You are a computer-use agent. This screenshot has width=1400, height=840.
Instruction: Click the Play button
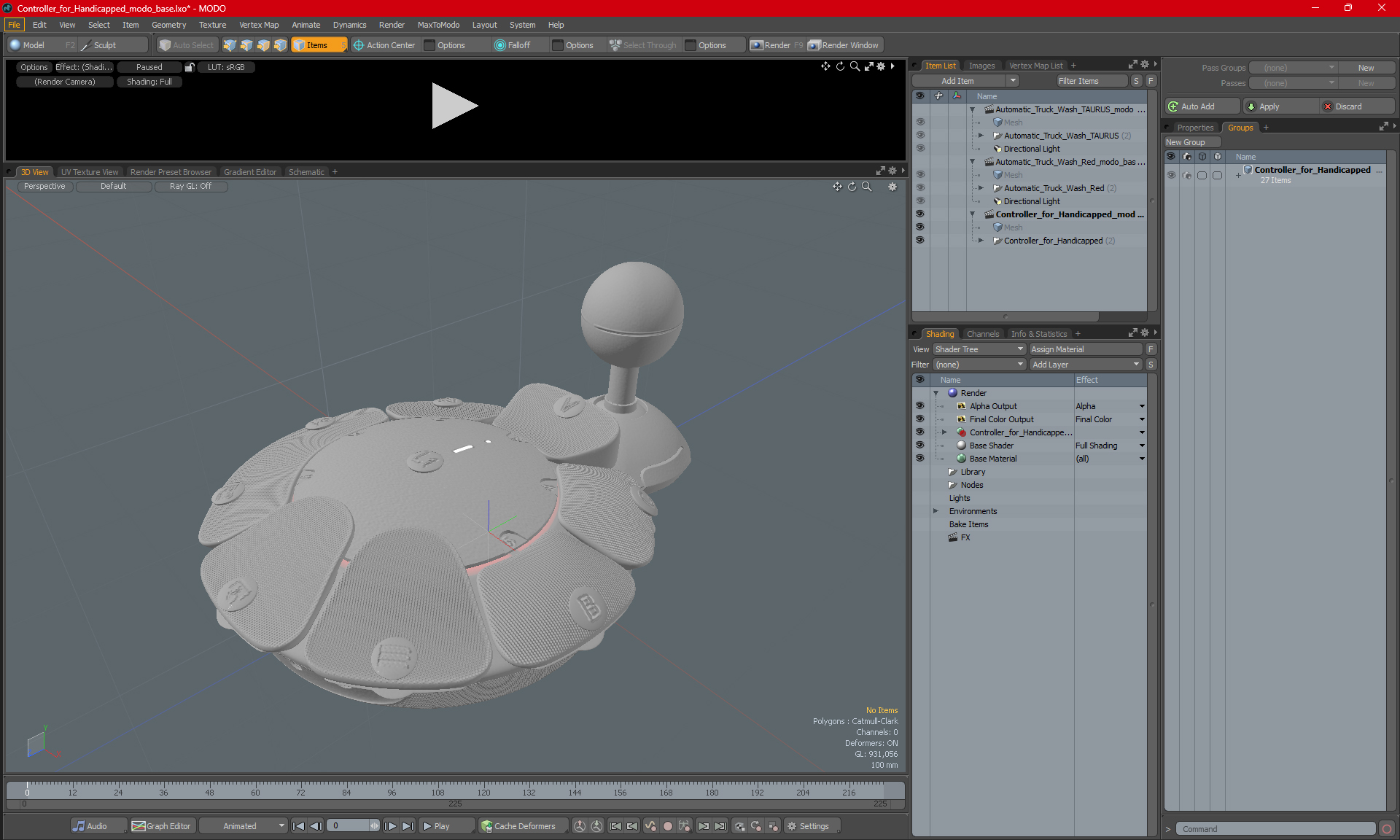click(x=446, y=826)
